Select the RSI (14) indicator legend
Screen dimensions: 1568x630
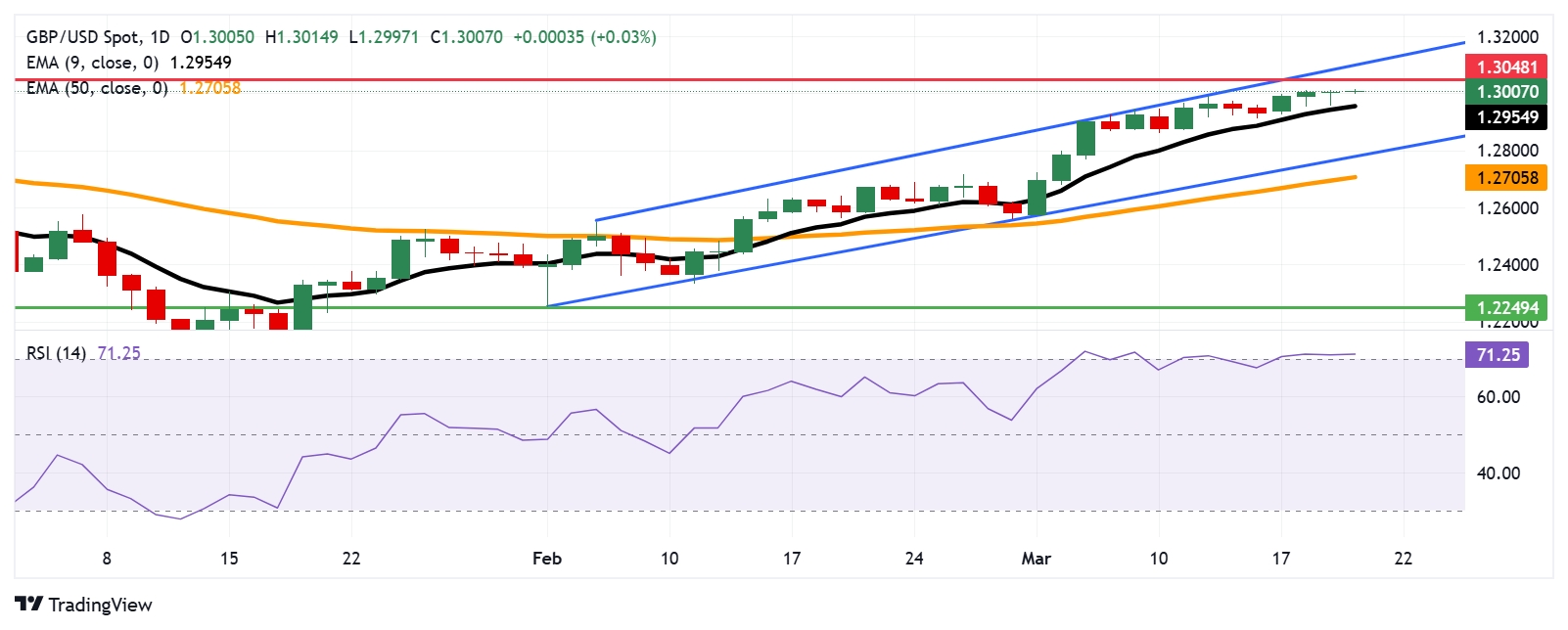tap(56, 353)
